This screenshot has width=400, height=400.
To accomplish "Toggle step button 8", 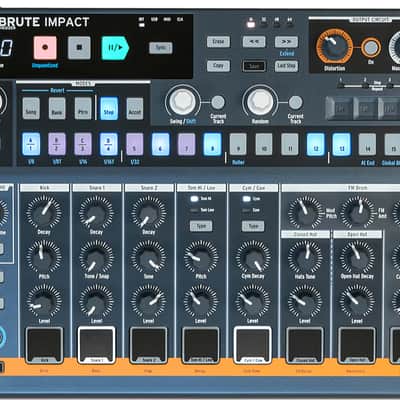I will point(212,144).
